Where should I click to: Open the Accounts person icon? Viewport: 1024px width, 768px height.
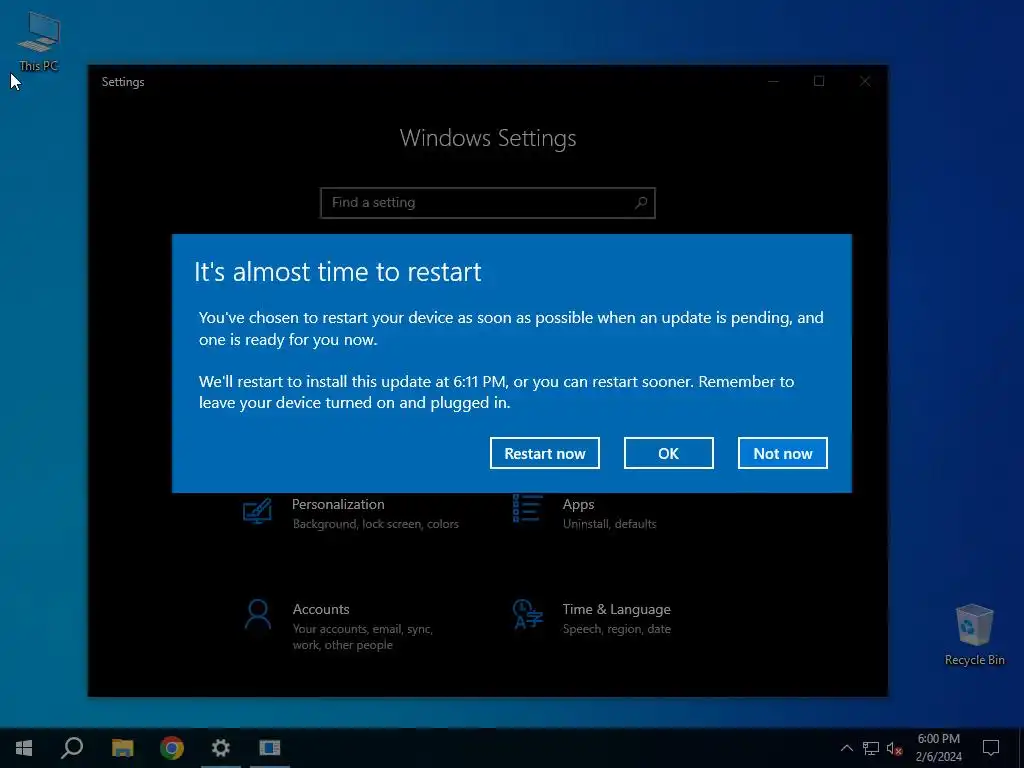coord(258,615)
